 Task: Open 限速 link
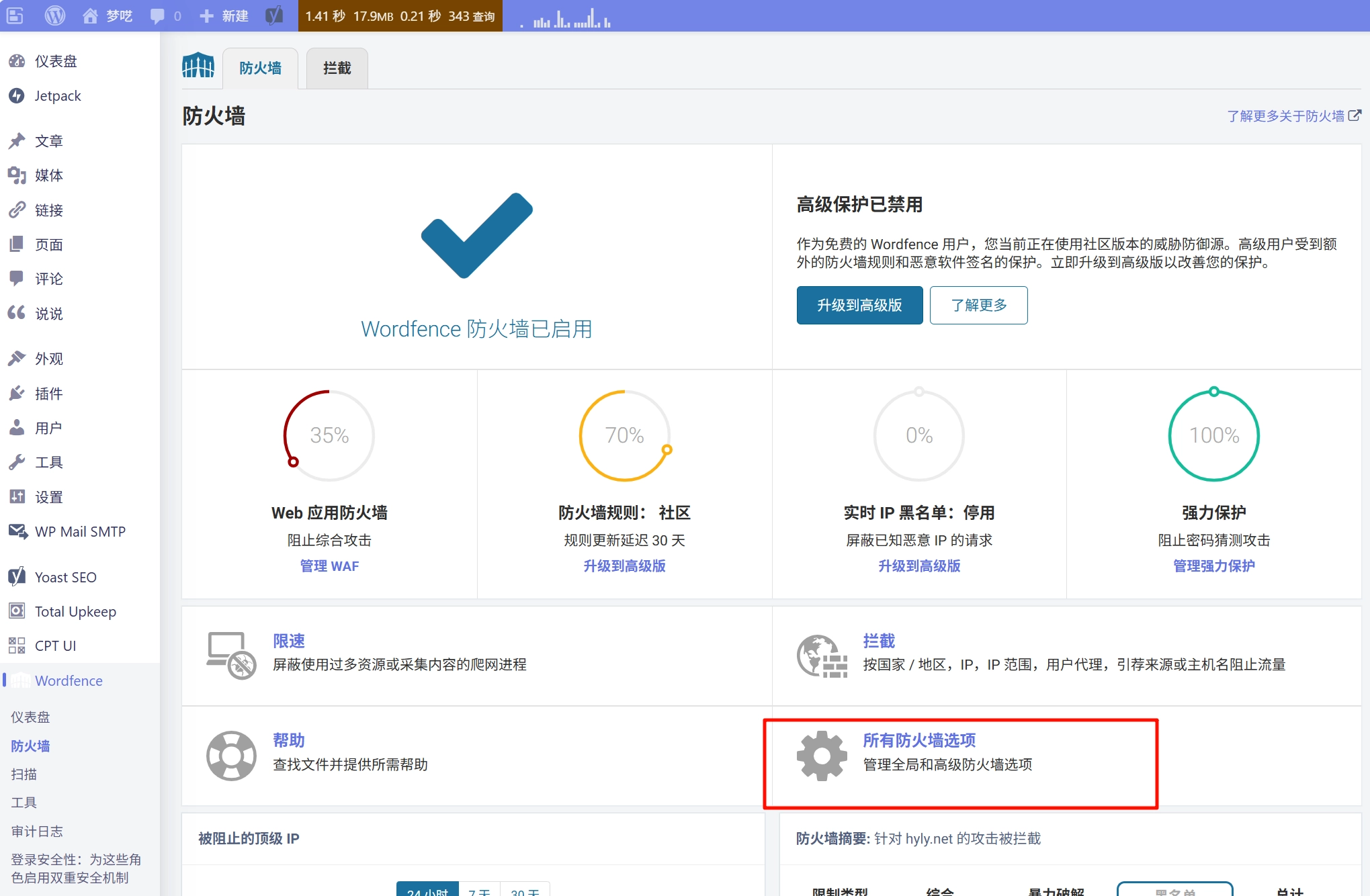(289, 641)
